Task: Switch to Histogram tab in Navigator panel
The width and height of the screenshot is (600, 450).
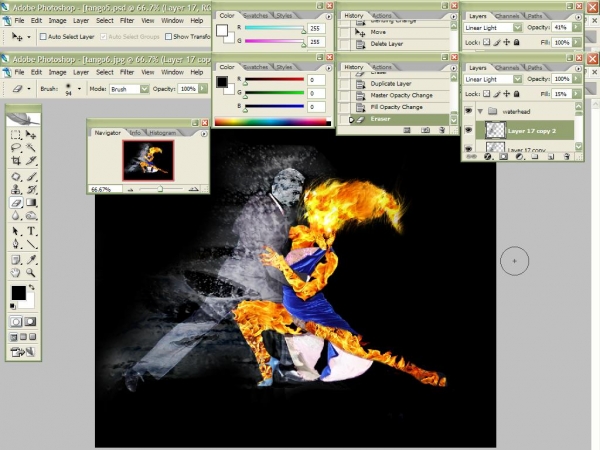Action: pyautogui.click(x=163, y=132)
